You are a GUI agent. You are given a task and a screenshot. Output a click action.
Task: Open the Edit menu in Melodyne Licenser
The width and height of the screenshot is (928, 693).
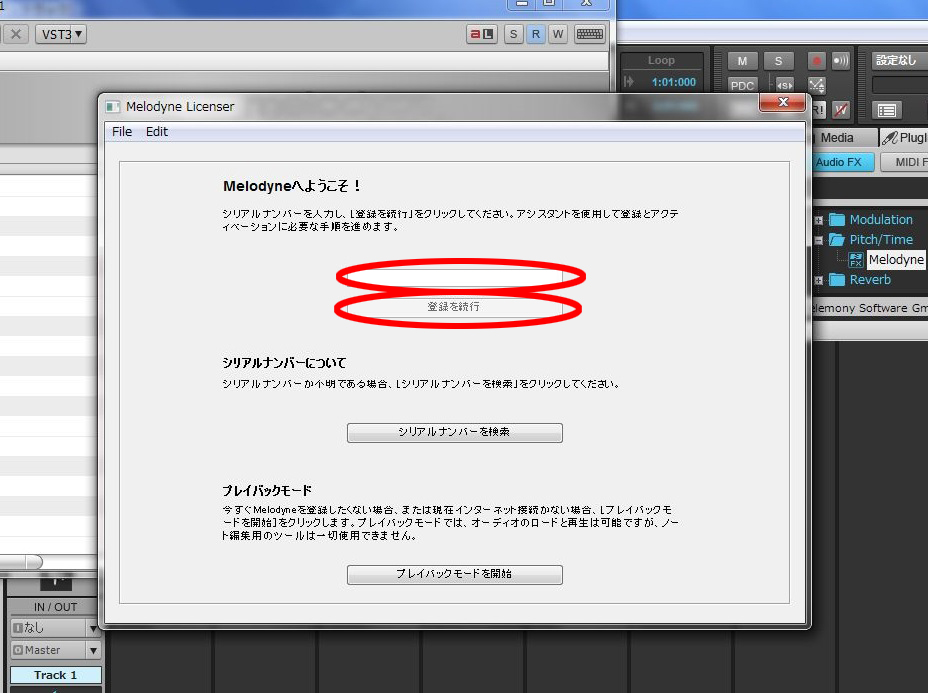(157, 131)
